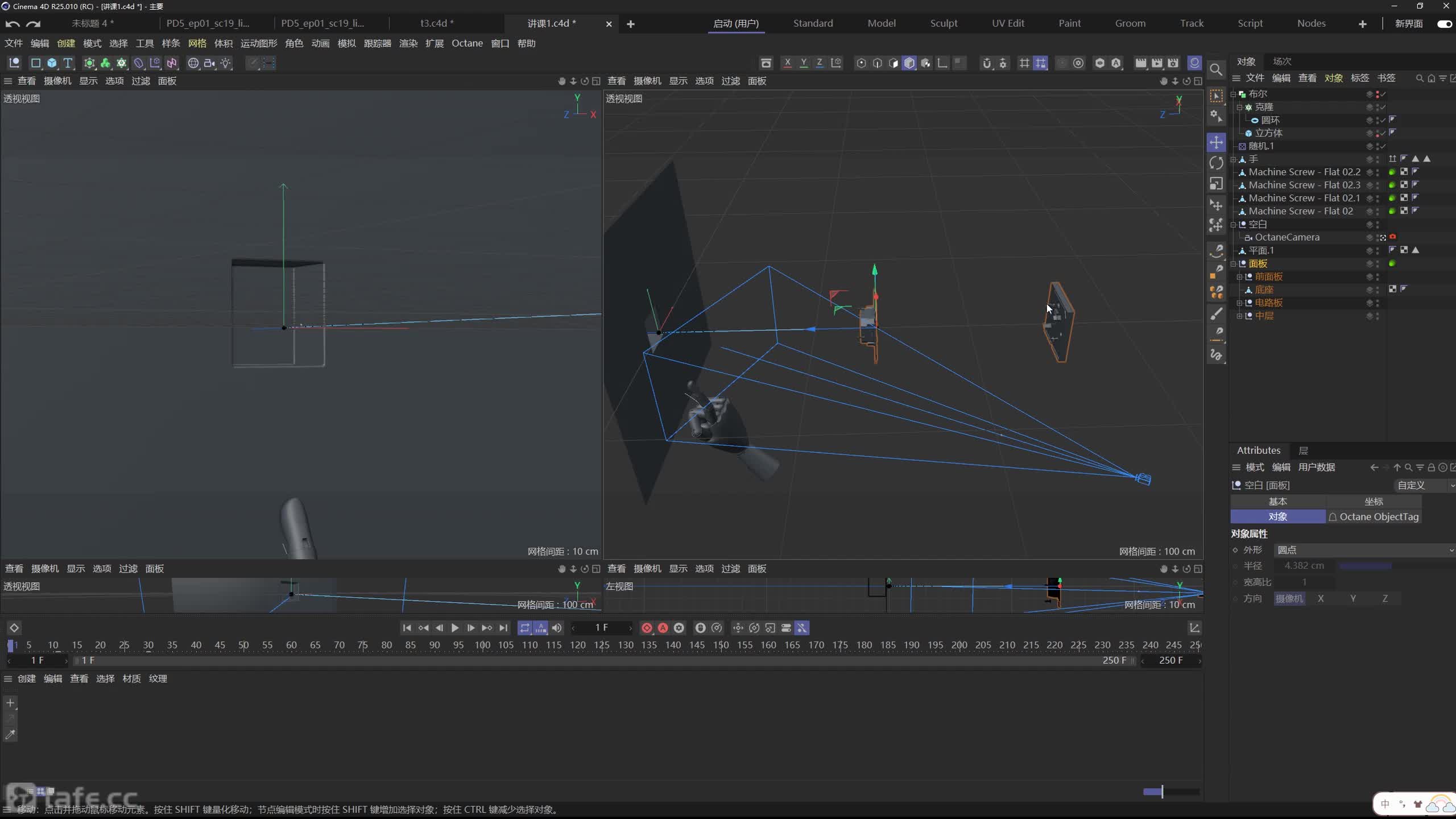The height and width of the screenshot is (819, 1456).
Task: Click the Z axis lock icon
Action: coord(819,63)
